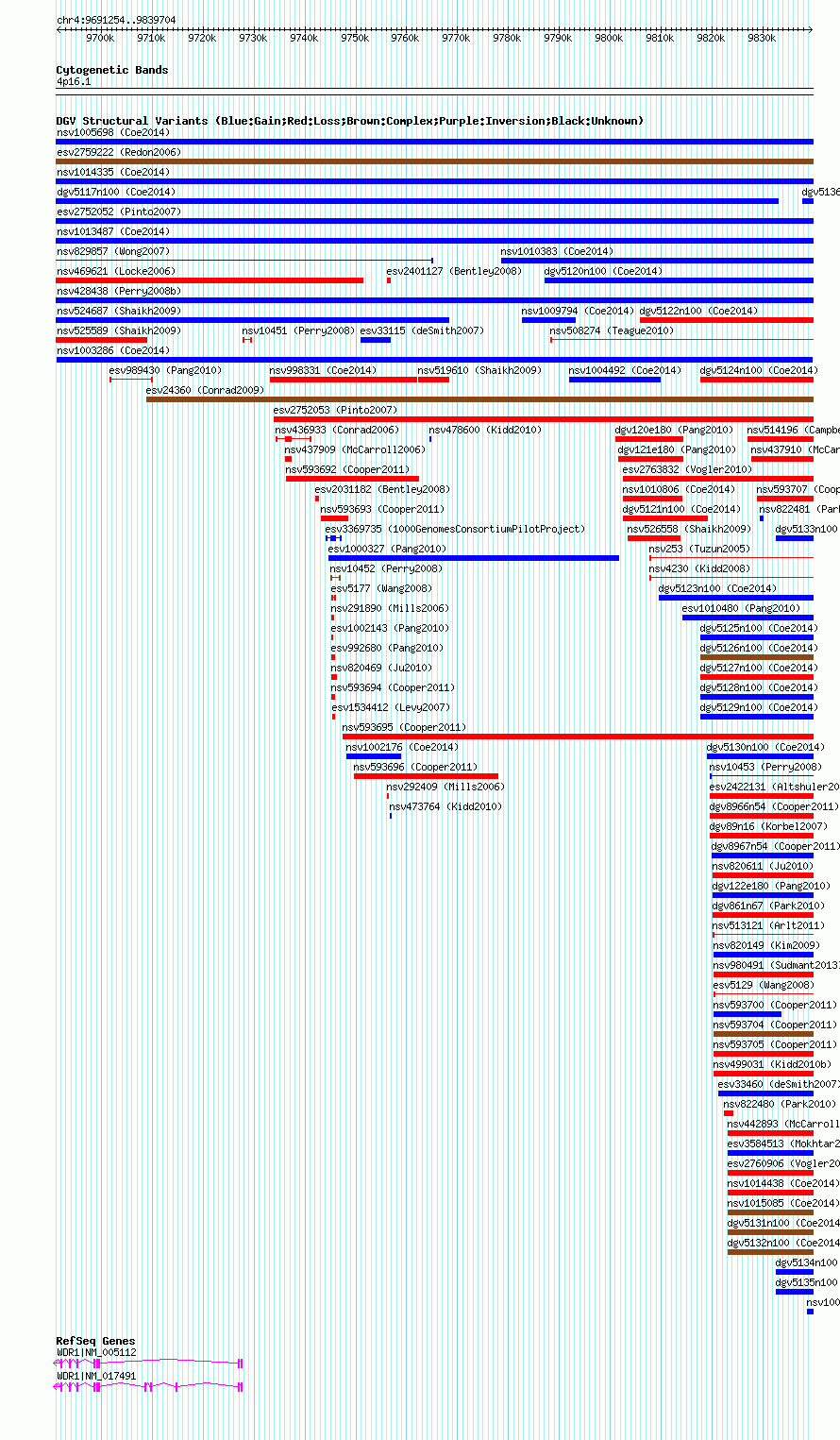Click esv2031182 (Bentley2008) label
Screen dimensions: 840x1440
[383, 489]
